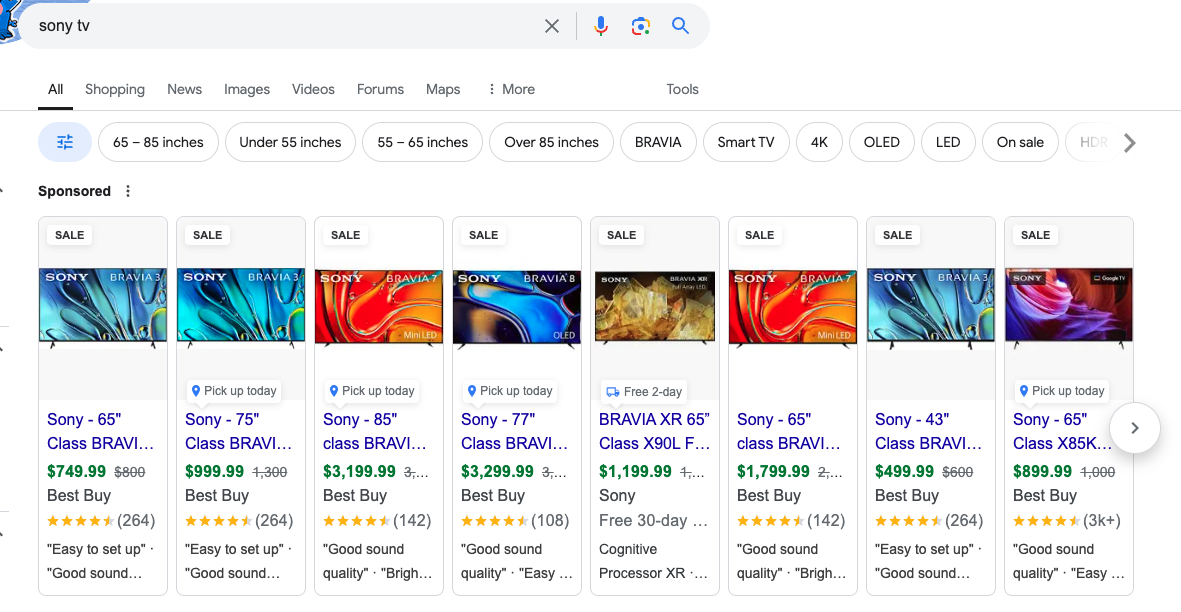The image size is (1181, 612).
Task: Open the Sponsored three-dot info menu
Action: click(128, 191)
